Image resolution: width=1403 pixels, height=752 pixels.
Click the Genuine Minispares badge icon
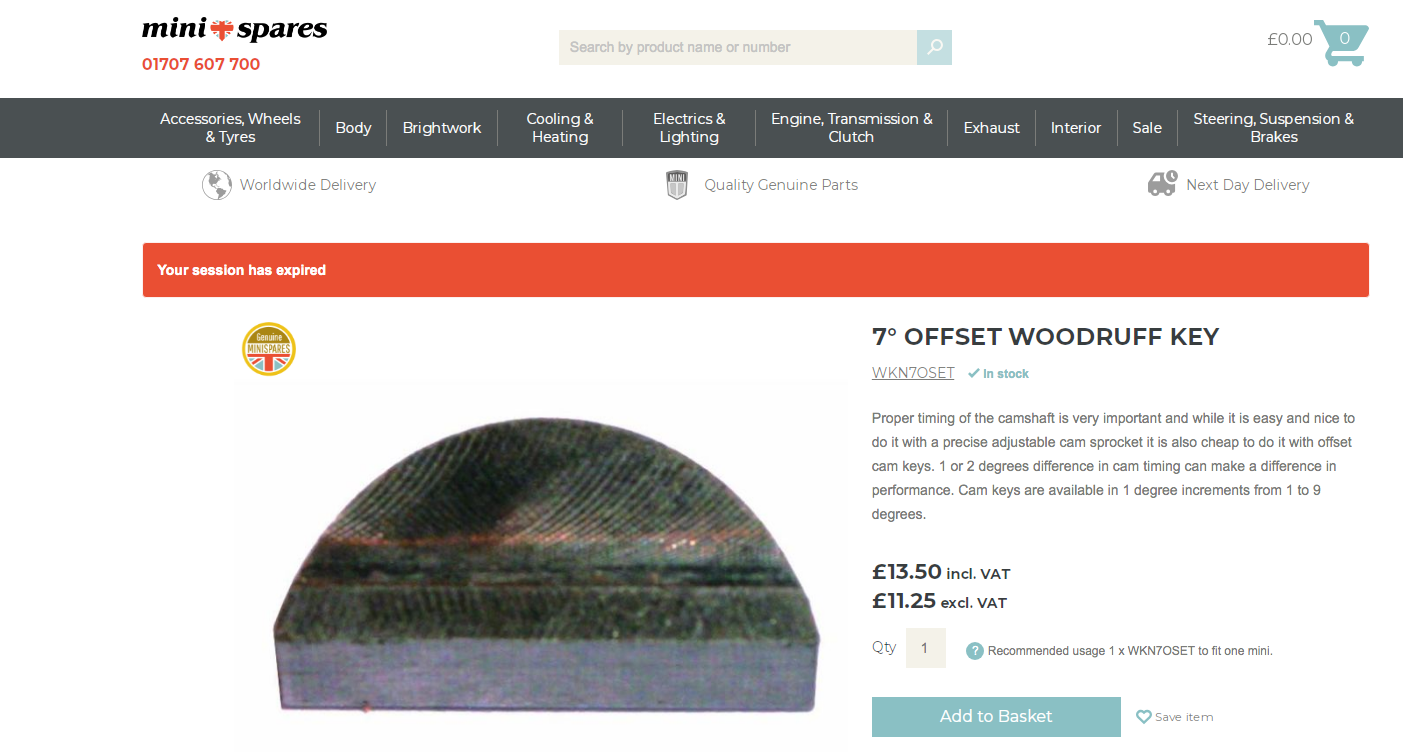coord(269,349)
